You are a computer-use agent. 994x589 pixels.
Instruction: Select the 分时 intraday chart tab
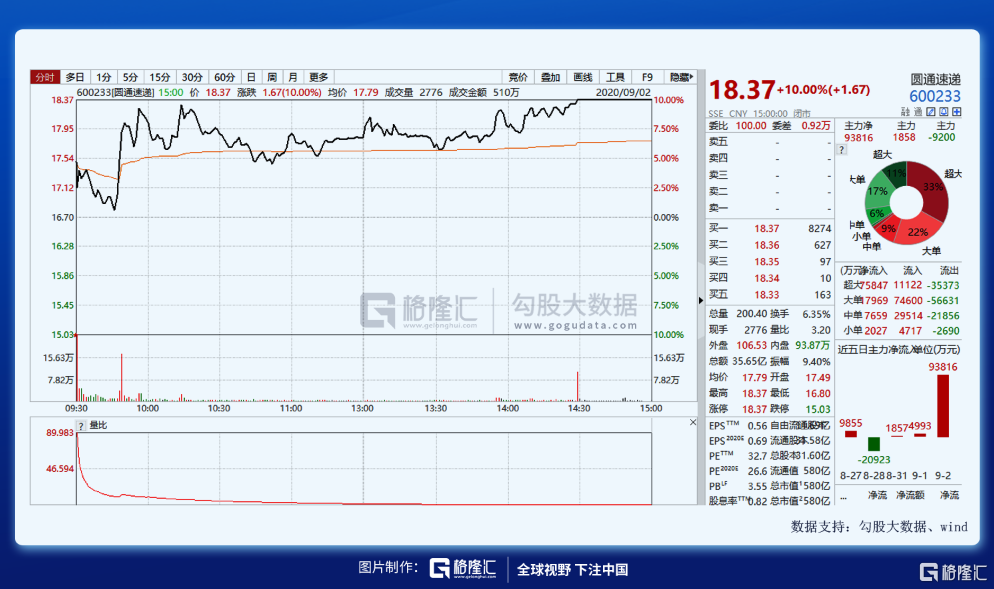[45, 77]
